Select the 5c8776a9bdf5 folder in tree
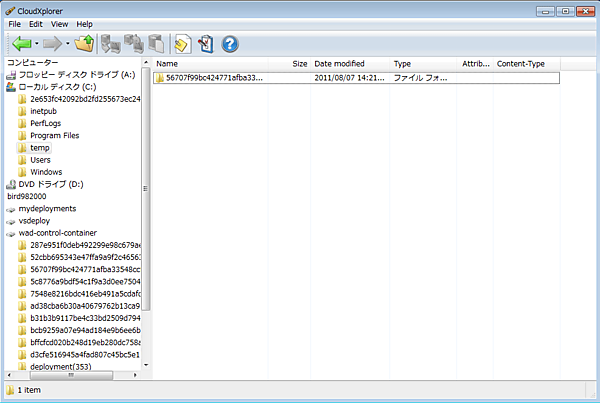This screenshot has width=600, height=403. pyautogui.click(x=79, y=282)
